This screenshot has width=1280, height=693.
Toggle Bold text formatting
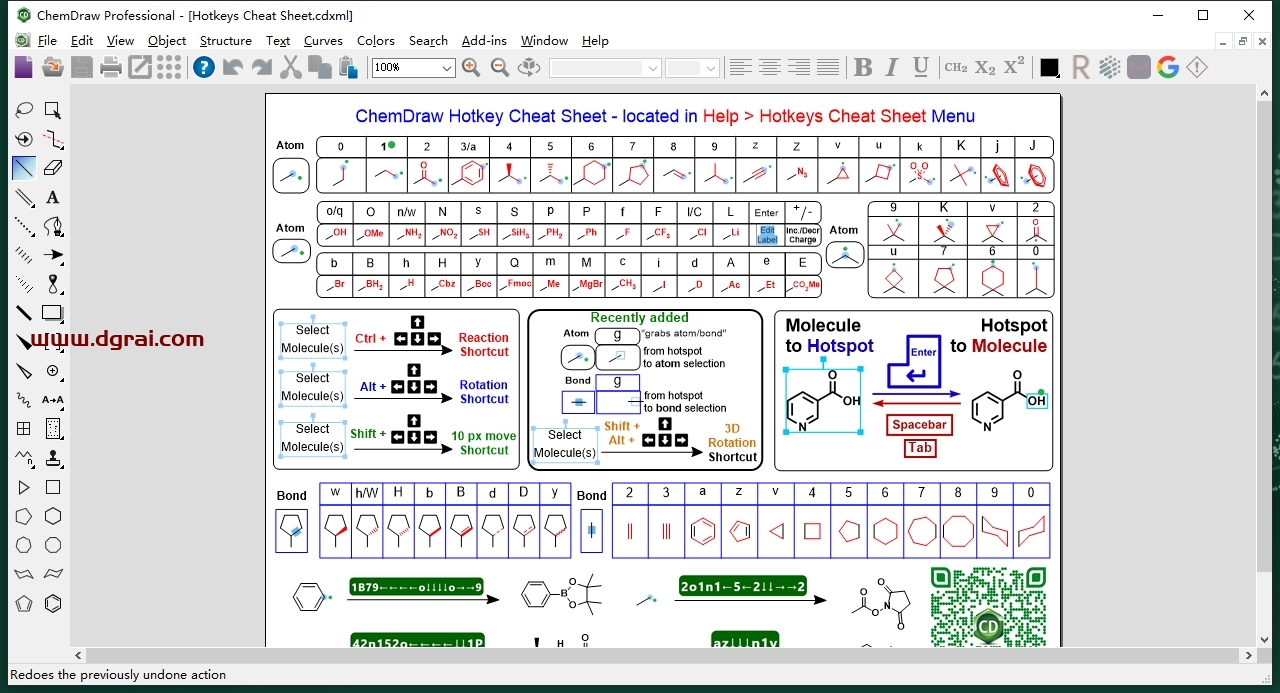coord(863,67)
